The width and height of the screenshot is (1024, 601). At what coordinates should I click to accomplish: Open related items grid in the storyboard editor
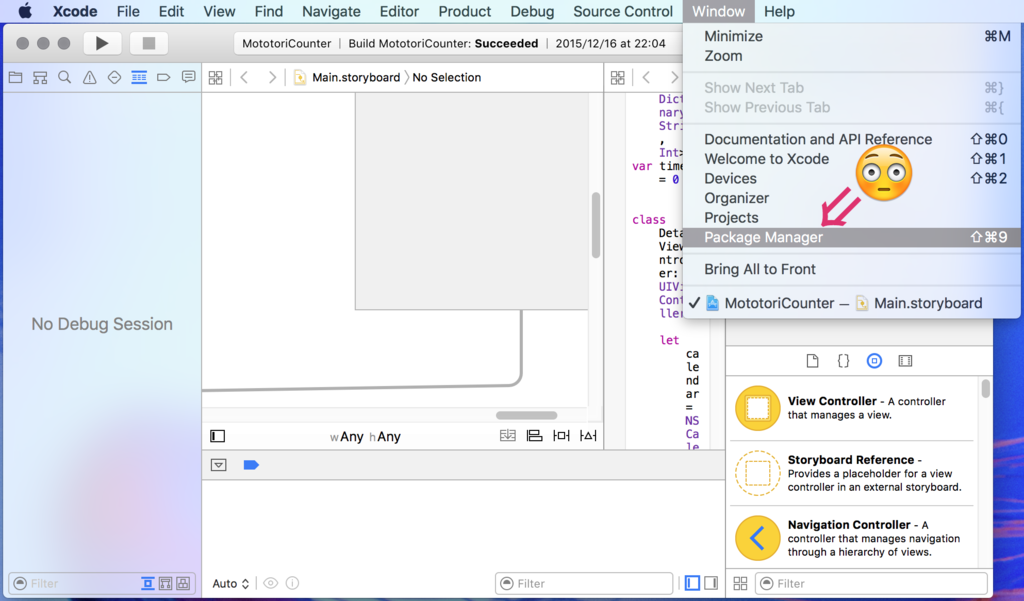(x=216, y=78)
